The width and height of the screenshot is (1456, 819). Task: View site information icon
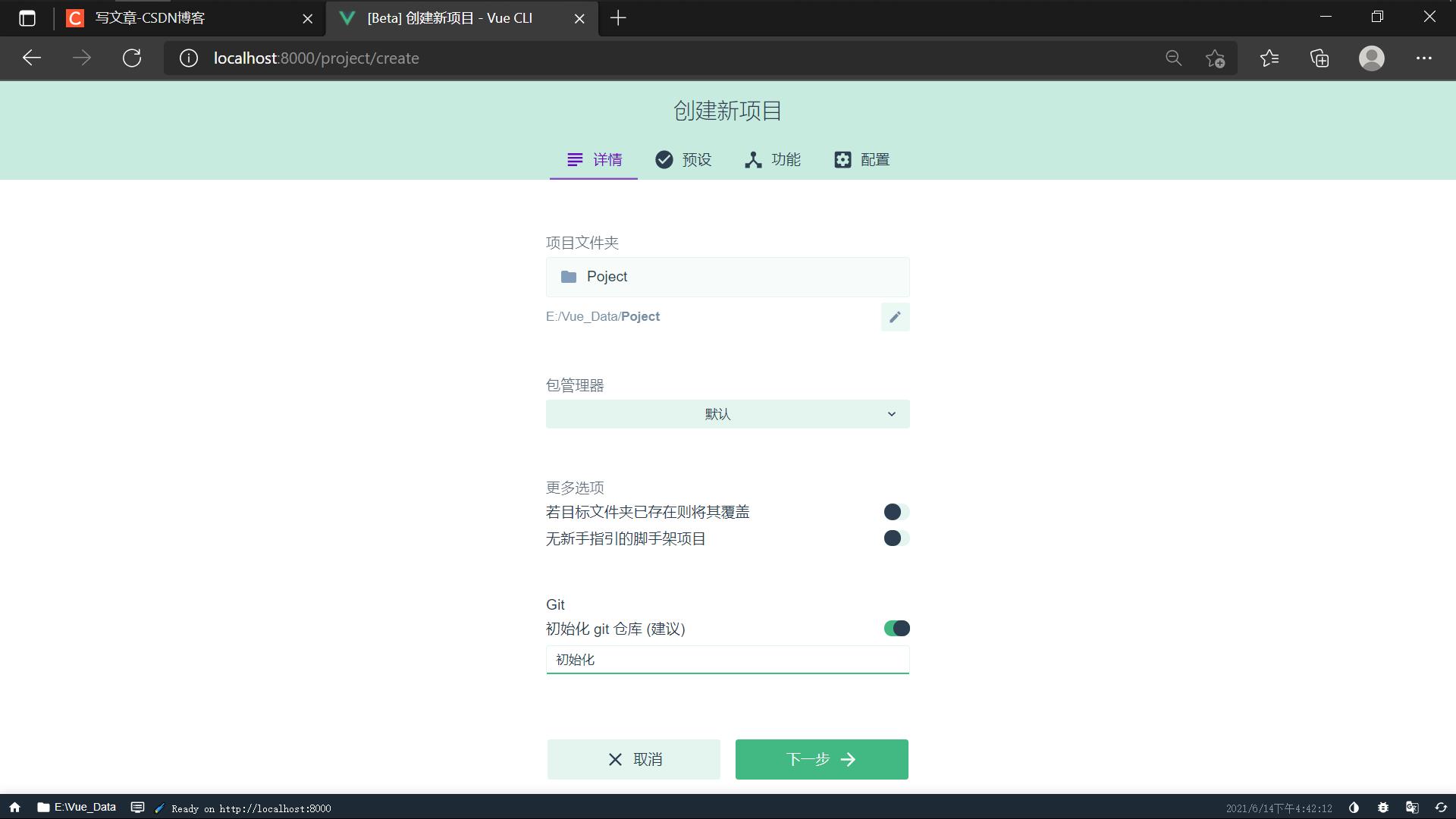tap(189, 58)
